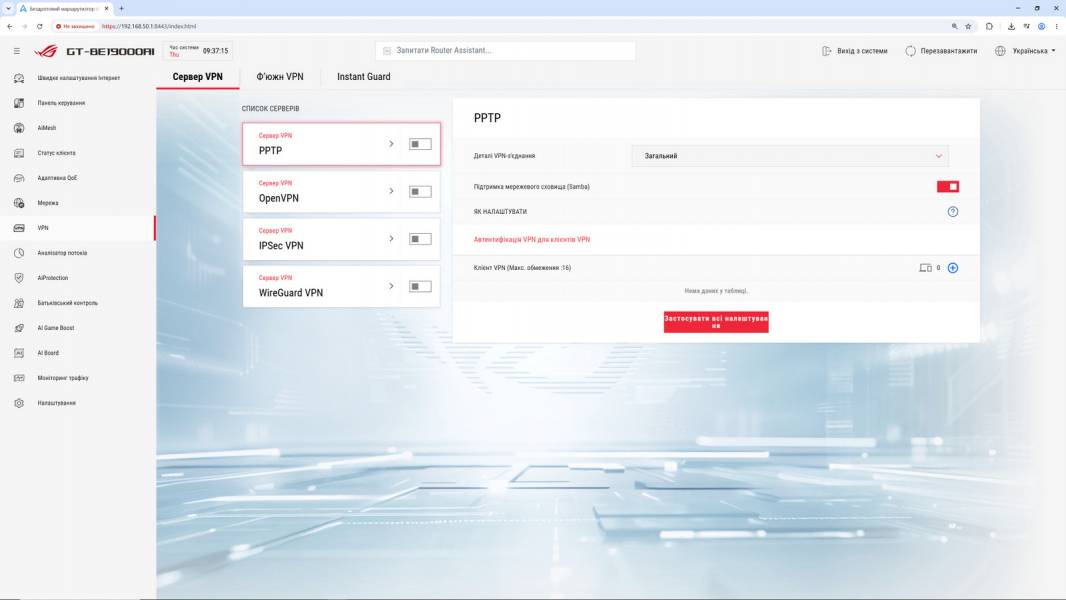Switch to the Instant Guard tab
Screen dimensions: 1066x600
coord(364,77)
